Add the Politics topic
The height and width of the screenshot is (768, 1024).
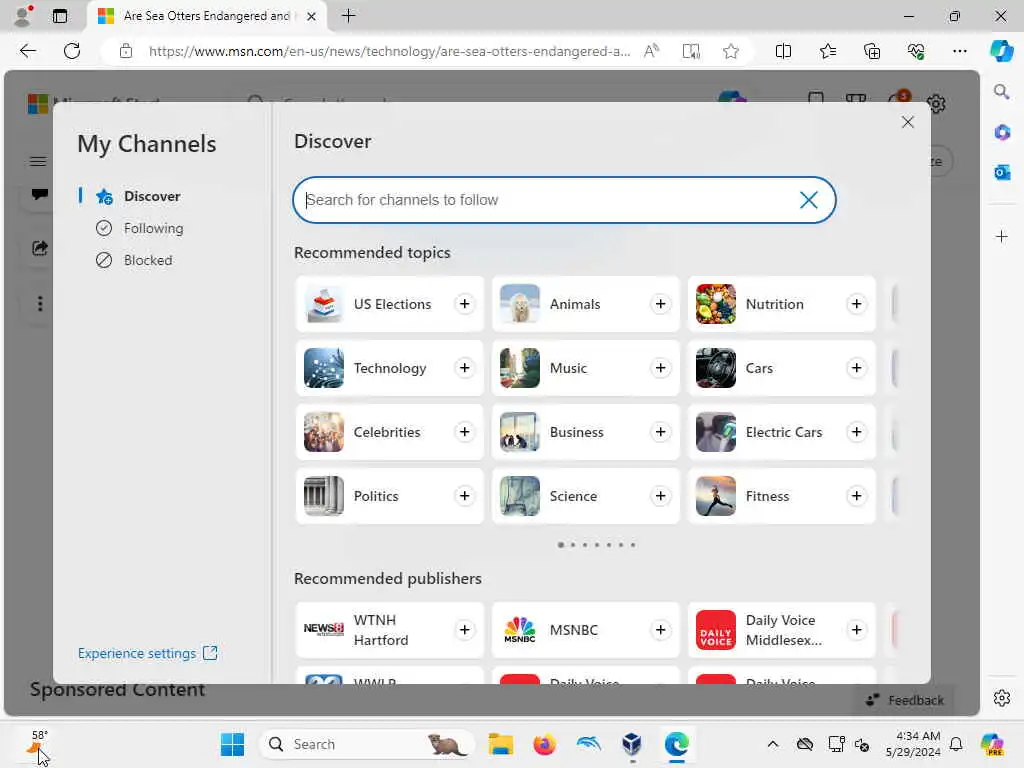click(x=464, y=496)
